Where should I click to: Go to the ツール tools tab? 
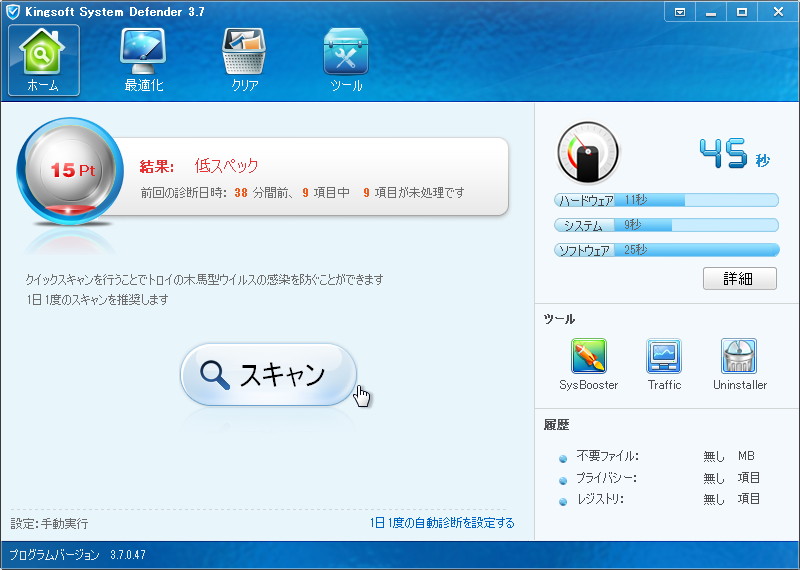346,60
